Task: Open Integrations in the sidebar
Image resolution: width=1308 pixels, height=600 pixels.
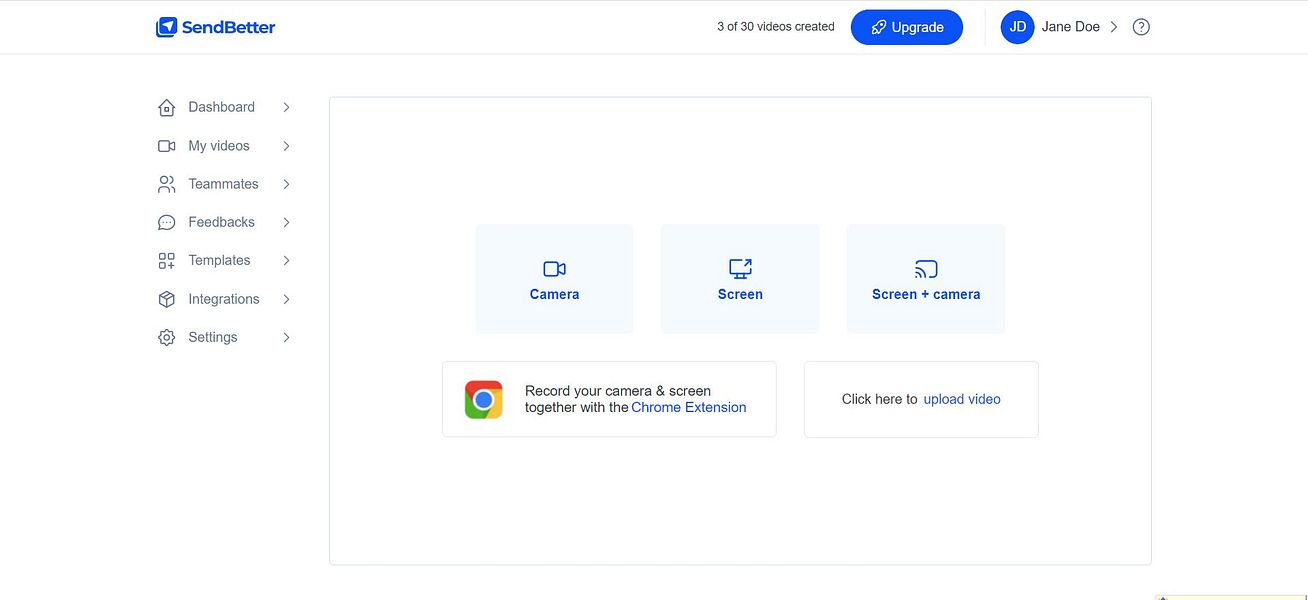Action: click(224, 299)
